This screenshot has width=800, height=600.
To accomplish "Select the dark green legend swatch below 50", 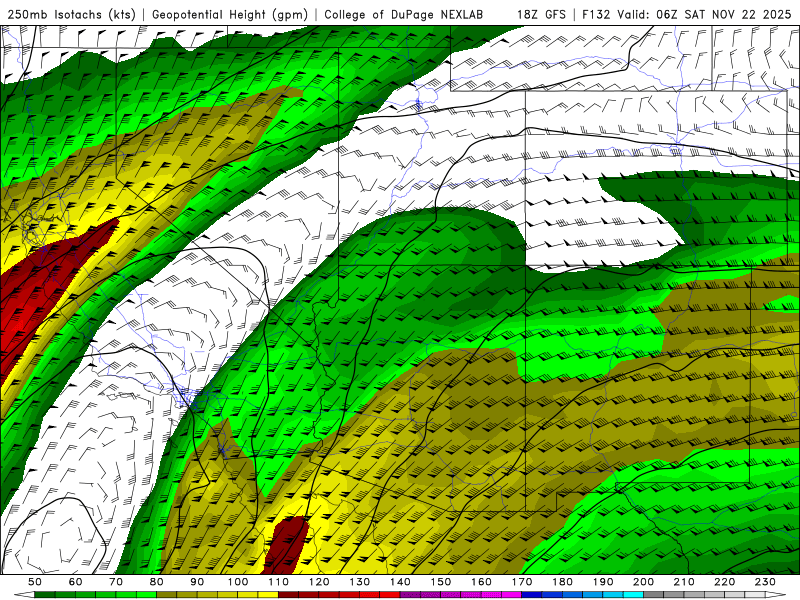I will tap(45, 595).
